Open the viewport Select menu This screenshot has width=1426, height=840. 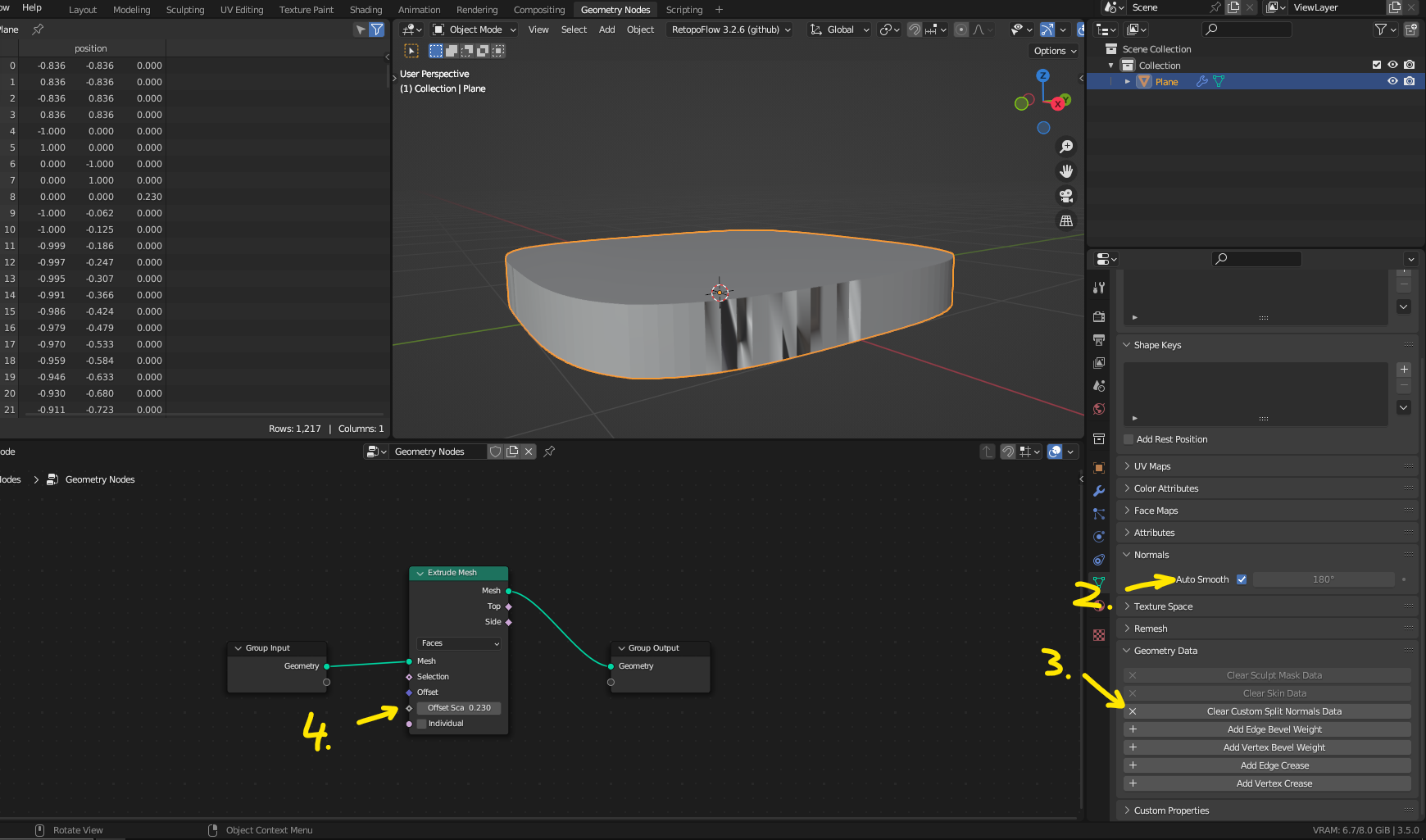(x=574, y=30)
